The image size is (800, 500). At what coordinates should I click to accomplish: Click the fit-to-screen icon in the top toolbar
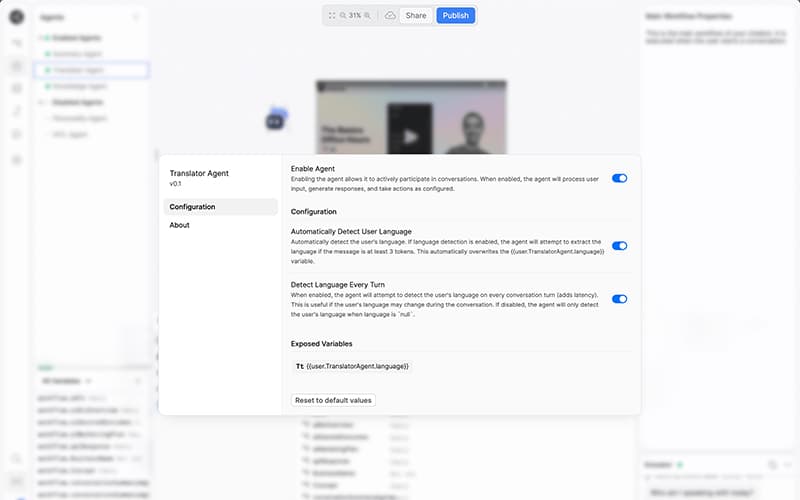point(332,16)
